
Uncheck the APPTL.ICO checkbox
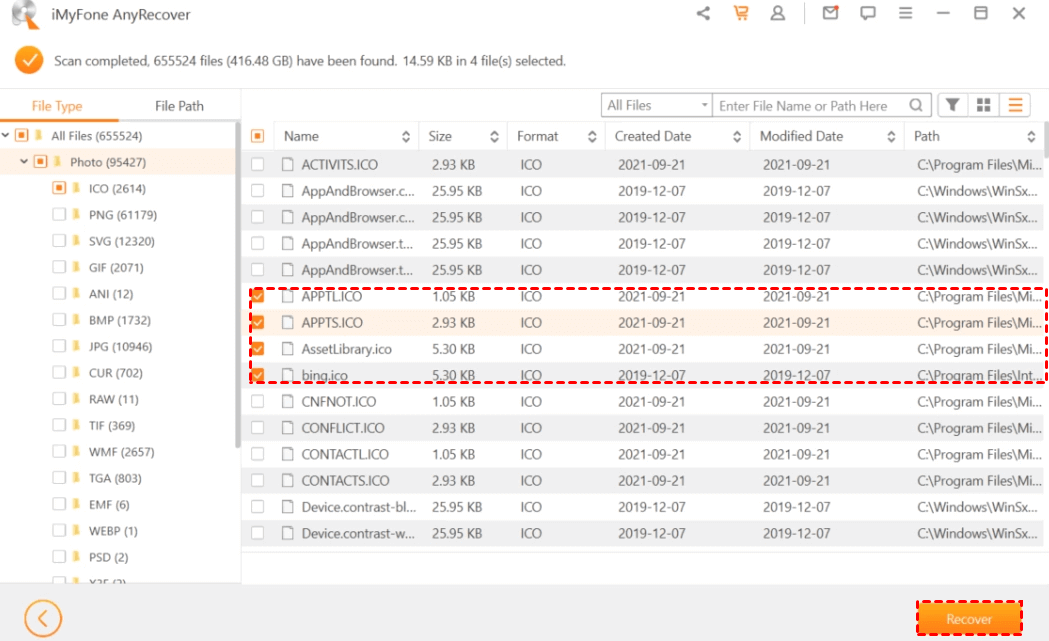coord(258,296)
